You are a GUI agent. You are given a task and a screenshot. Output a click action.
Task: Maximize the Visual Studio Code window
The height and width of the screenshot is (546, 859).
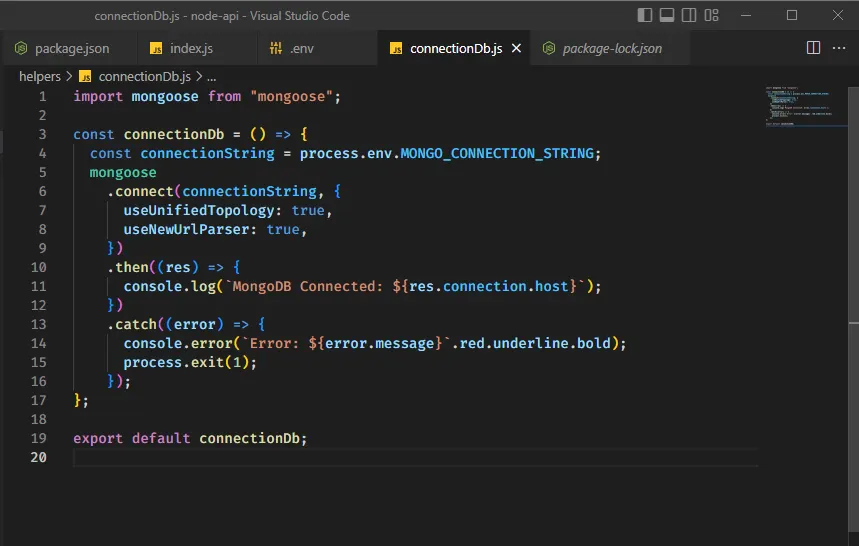tap(792, 15)
